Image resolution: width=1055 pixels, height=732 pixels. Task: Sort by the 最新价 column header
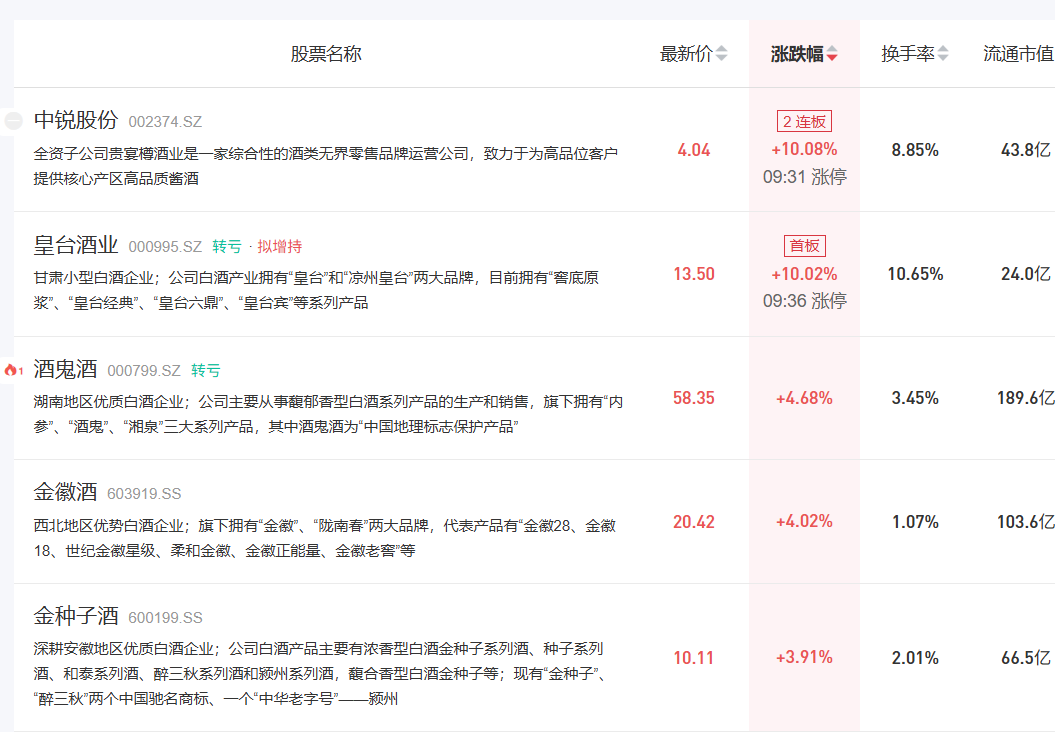tap(686, 54)
